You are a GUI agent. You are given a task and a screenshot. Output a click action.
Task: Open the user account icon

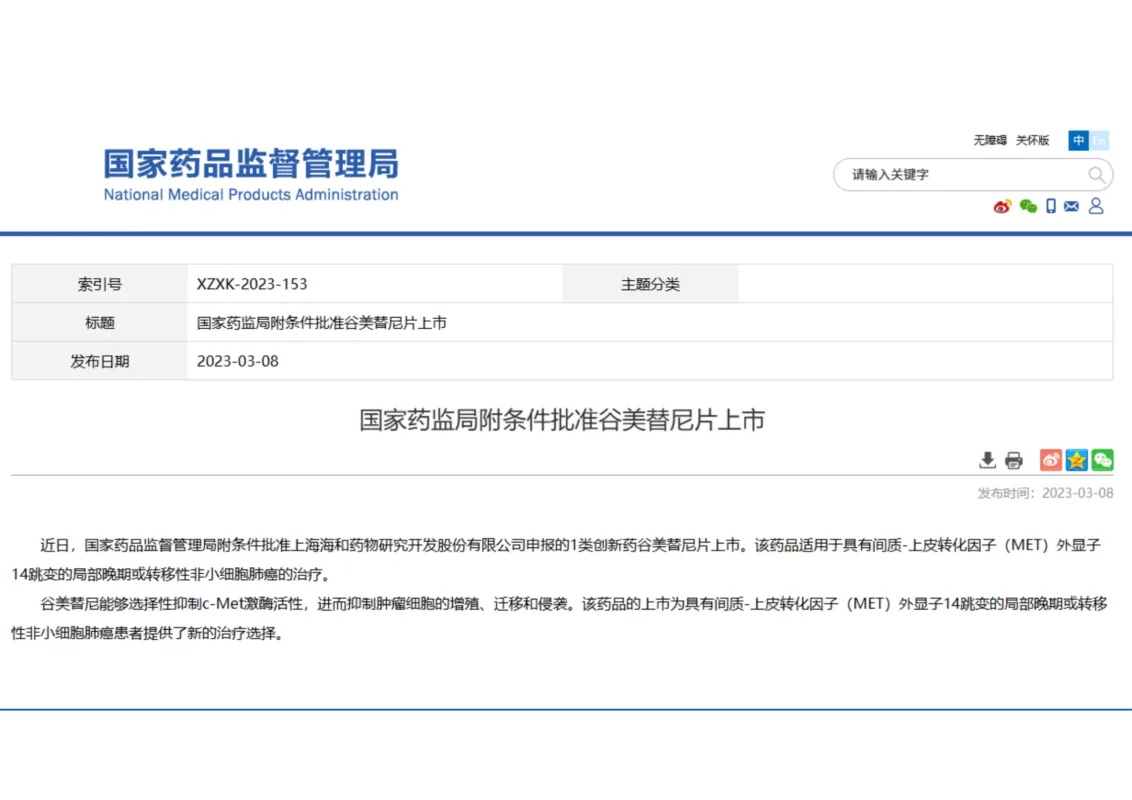tap(1096, 207)
